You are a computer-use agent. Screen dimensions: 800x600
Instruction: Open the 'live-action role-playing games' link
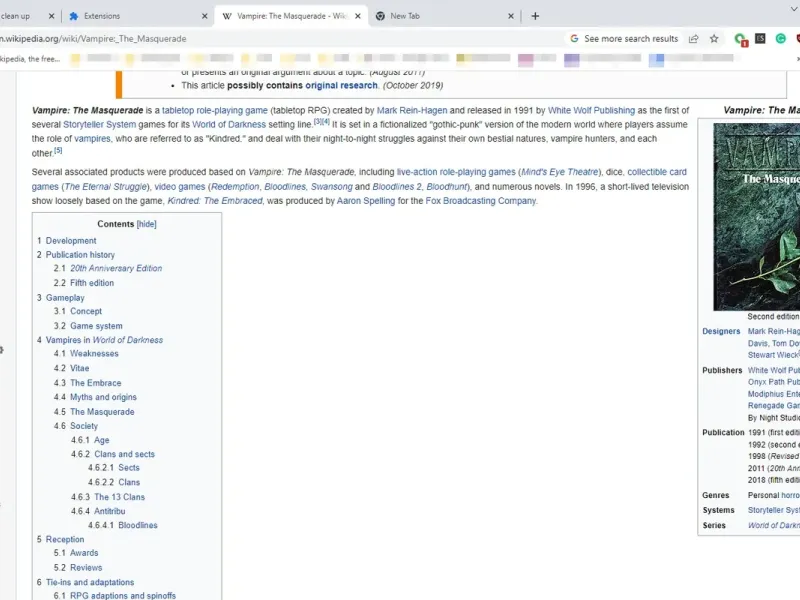coord(456,172)
